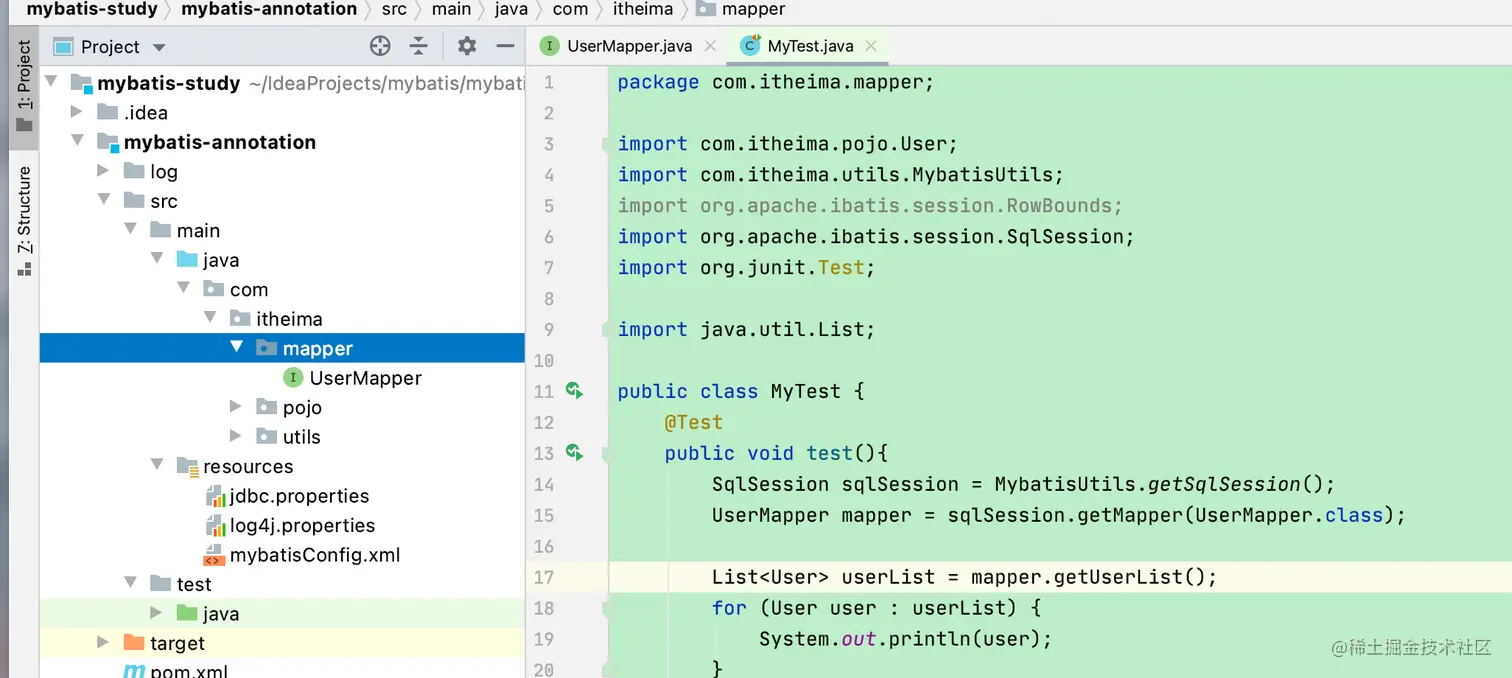1512x678 pixels.
Task: Hide the Project panel with minus icon
Action: tap(505, 46)
